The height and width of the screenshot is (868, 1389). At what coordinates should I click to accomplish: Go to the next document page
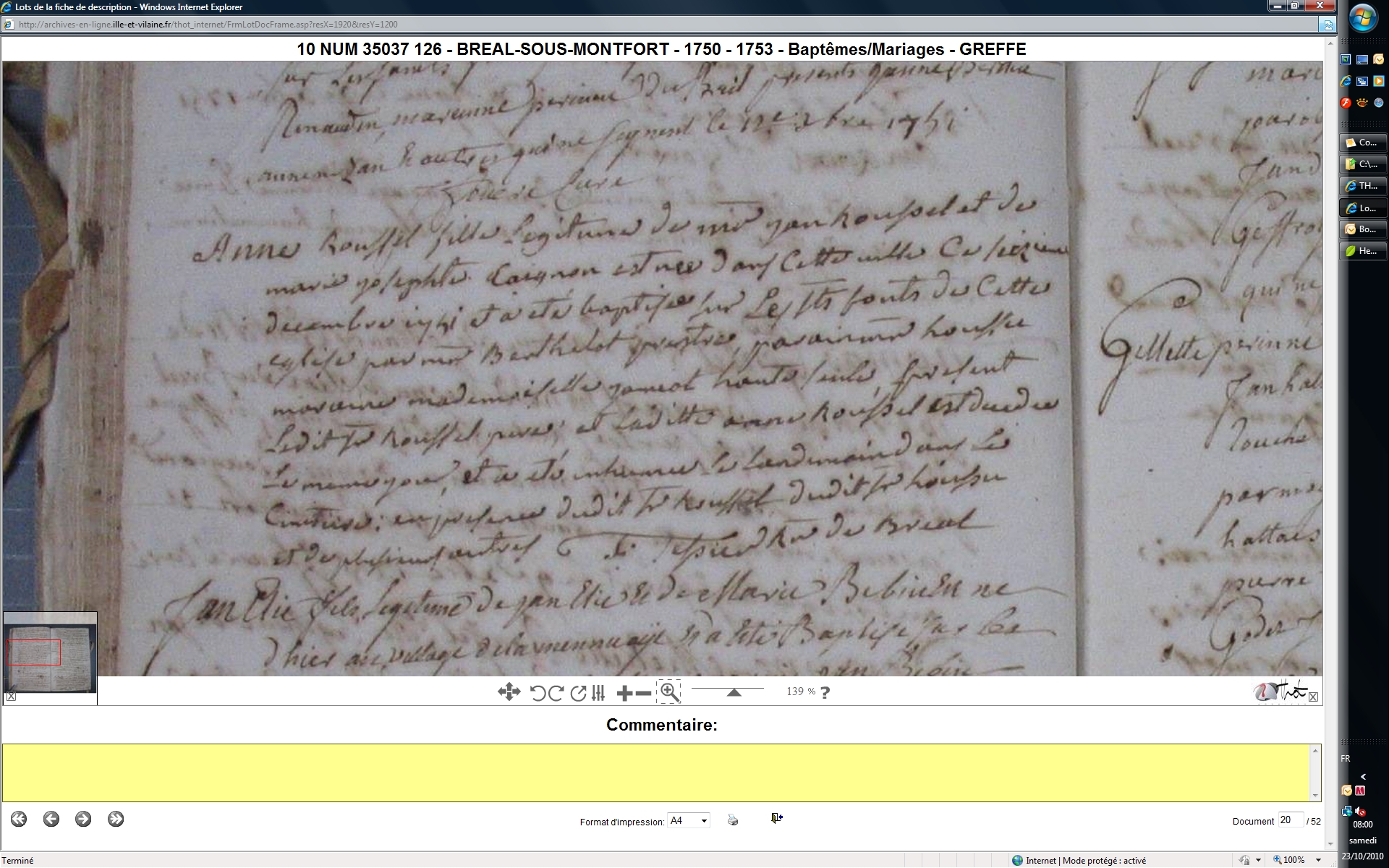(83, 819)
